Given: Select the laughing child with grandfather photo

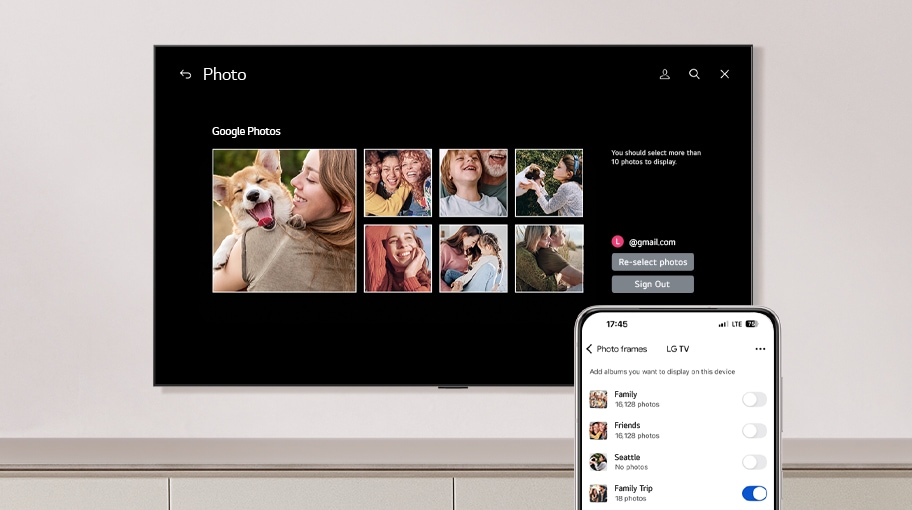Looking at the screenshot, I should (x=473, y=183).
